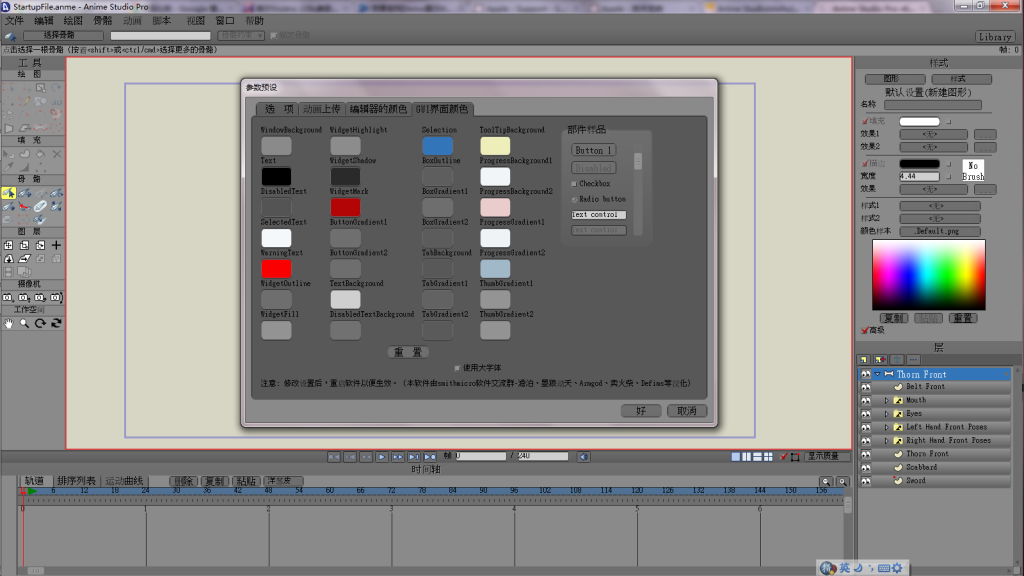Select the Track Camera tool icon

(x=8, y=298)
